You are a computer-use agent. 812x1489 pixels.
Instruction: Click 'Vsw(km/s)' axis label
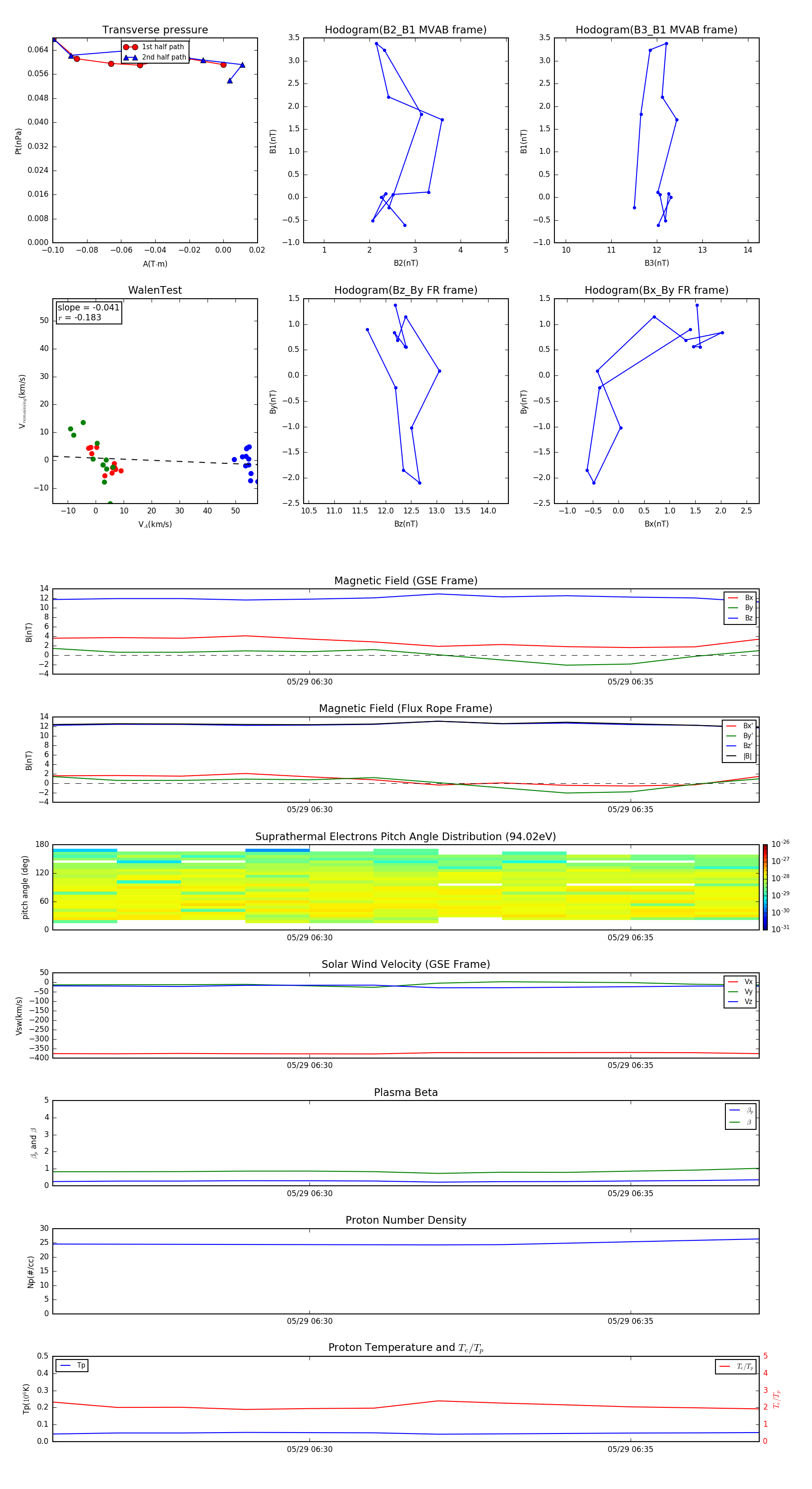click(x=18, y=1016)
